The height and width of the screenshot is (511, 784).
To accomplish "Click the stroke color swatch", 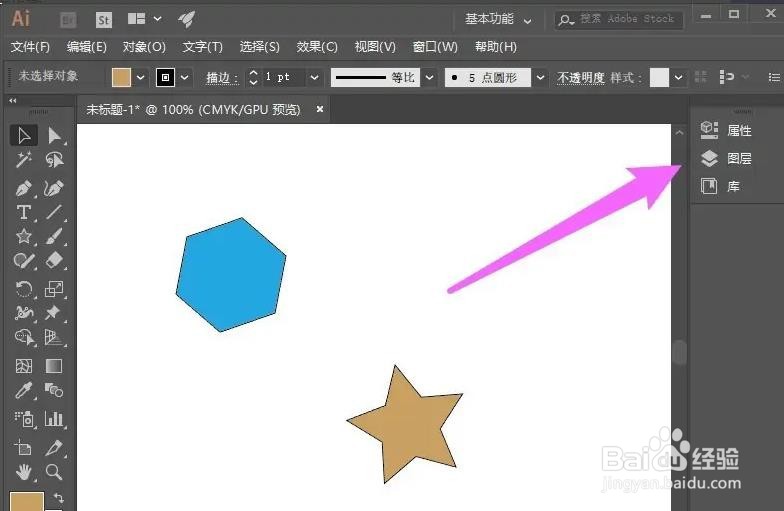I will 165,78.
